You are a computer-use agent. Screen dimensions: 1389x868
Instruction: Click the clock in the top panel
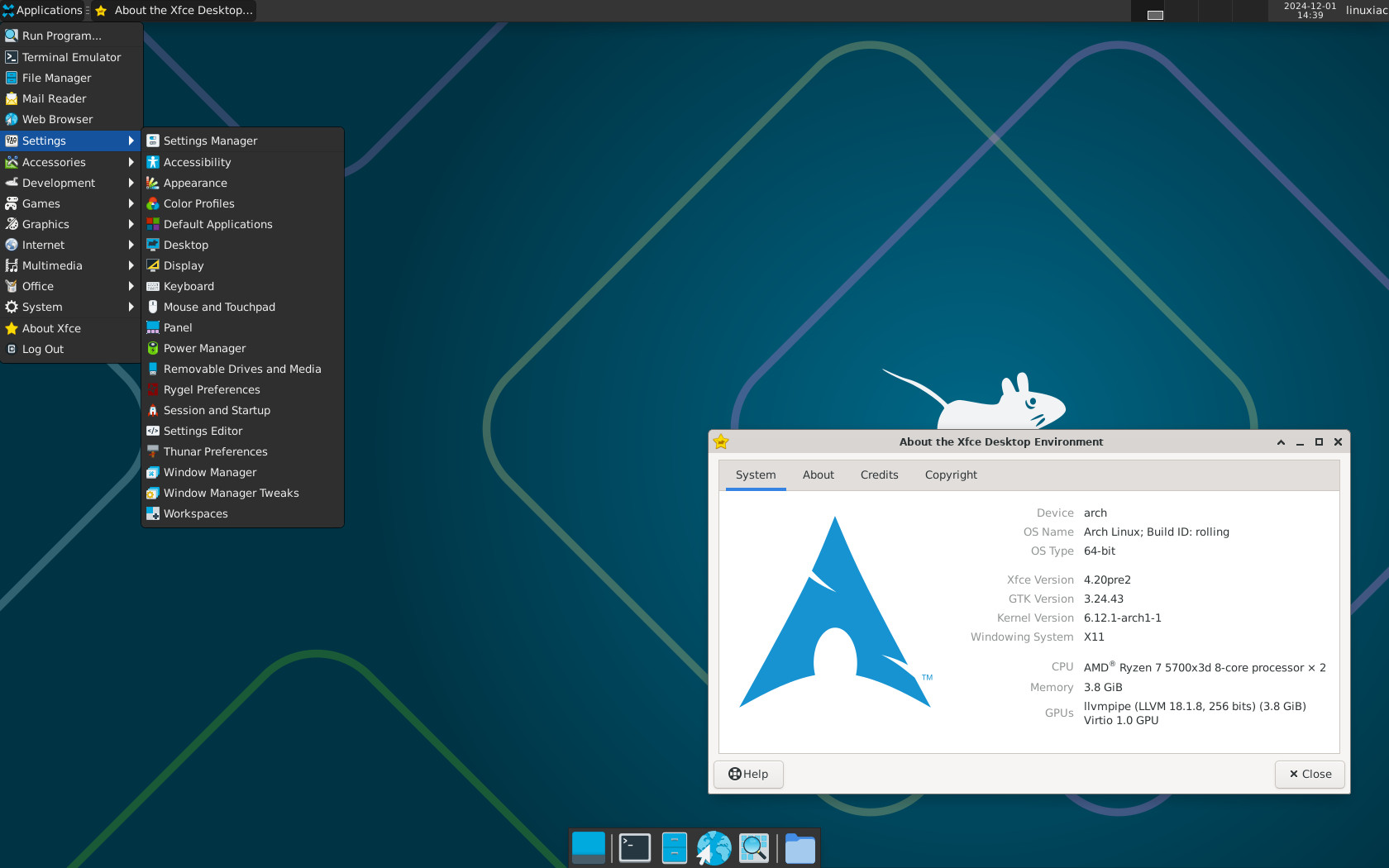1310,10
